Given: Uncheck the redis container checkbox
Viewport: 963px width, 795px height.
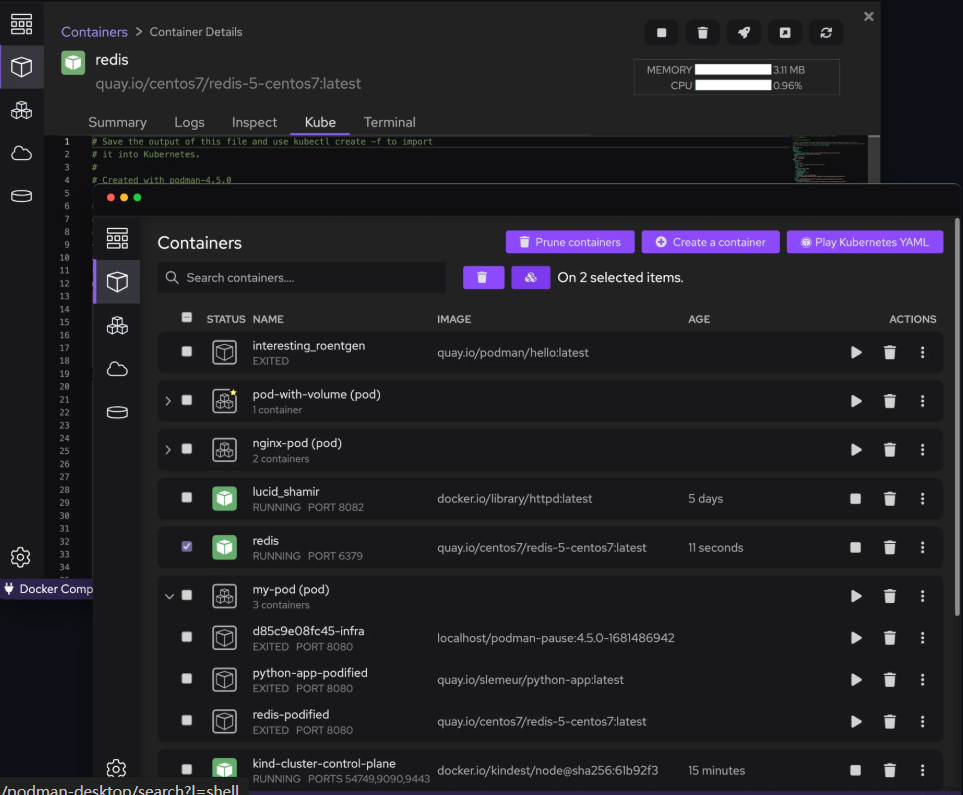Looking at the screenshot, I should pyautogui.click(x=187, y=546).
